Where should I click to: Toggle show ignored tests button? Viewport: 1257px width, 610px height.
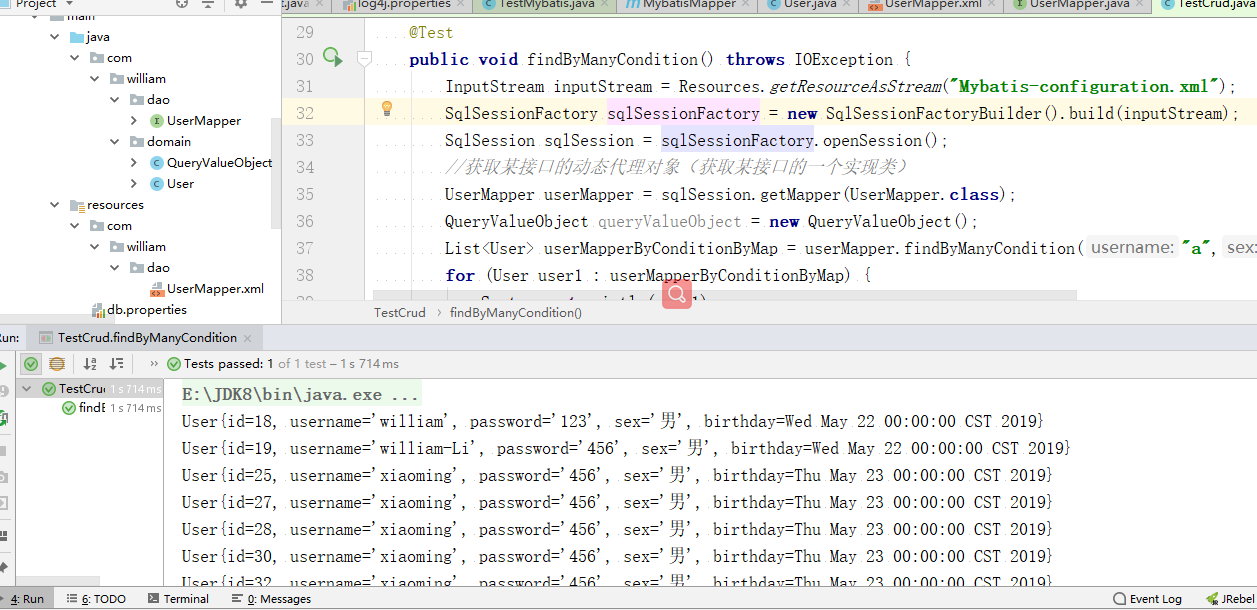(57, 364)
